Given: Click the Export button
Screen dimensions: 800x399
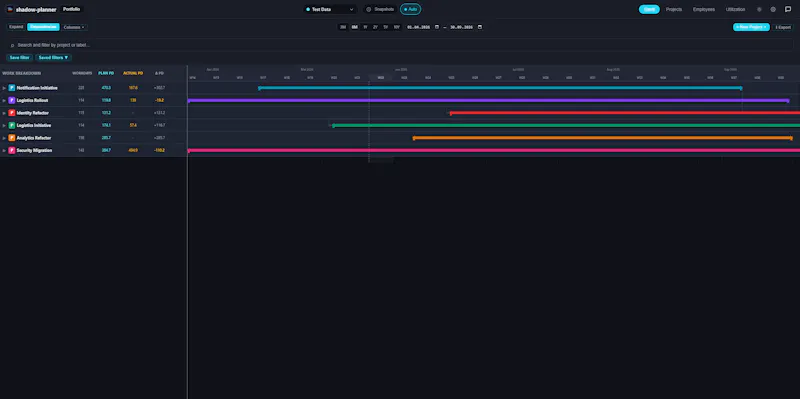Looking at the screenshot, I should [783, 27].
